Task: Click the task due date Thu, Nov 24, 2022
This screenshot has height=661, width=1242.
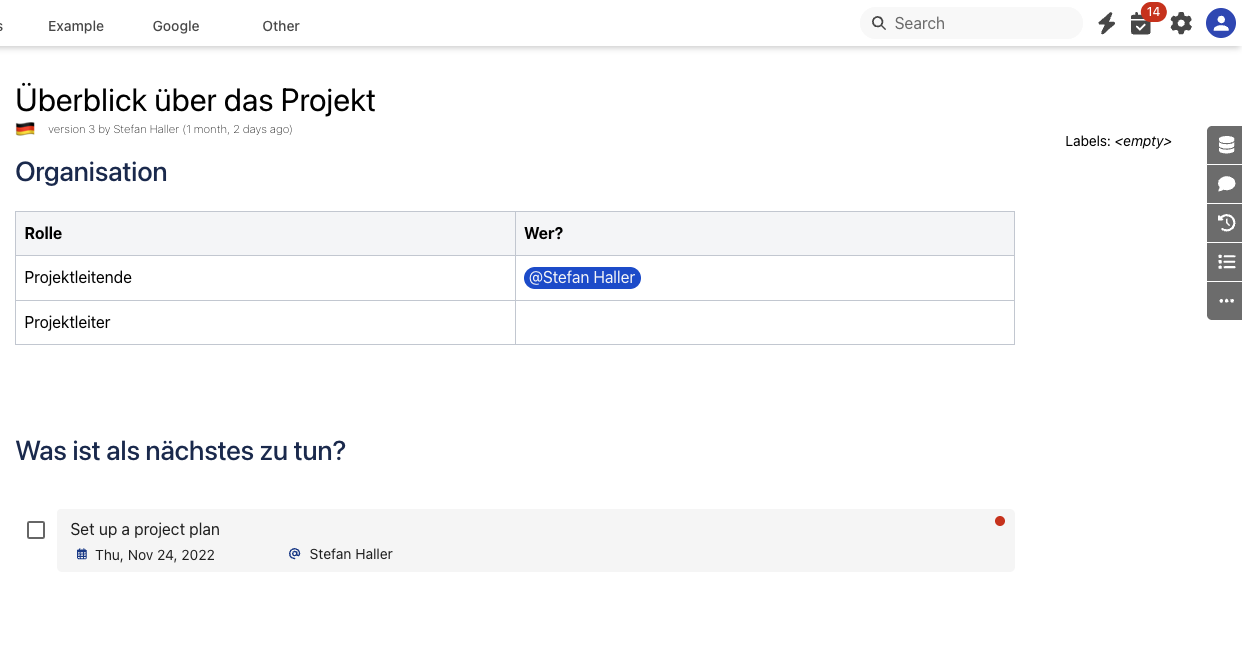Action: pyautogui.click(x=154, y=555)
